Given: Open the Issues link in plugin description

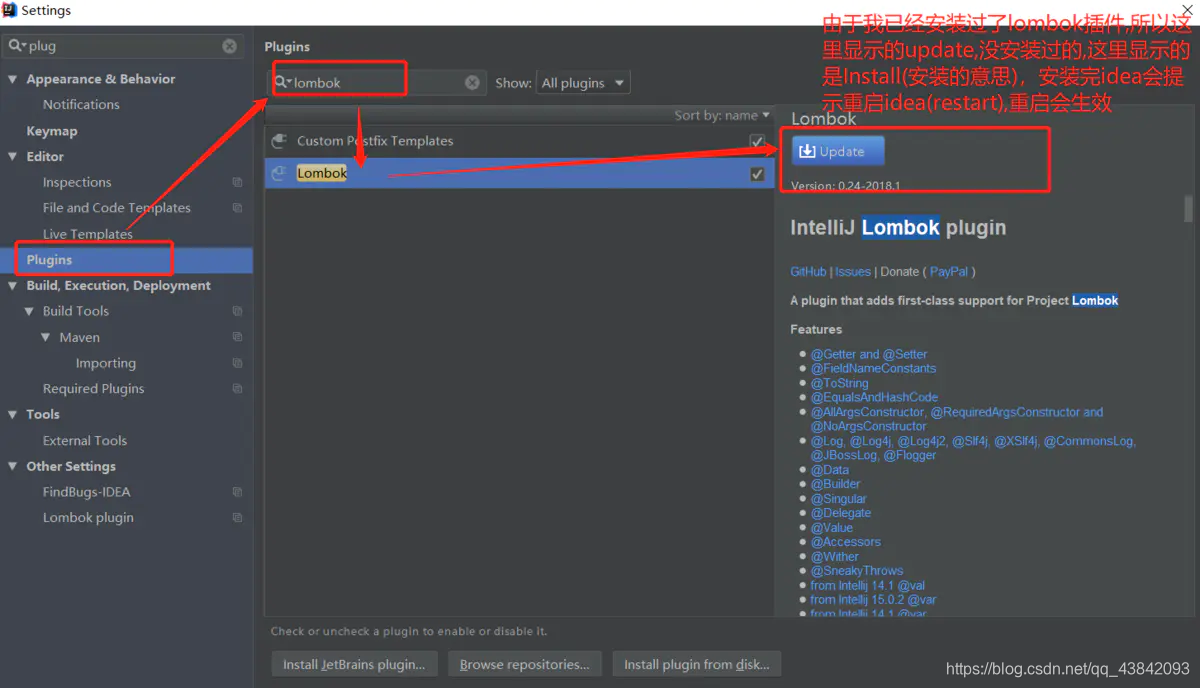Looking at the screenshot, I should [853, 272].
